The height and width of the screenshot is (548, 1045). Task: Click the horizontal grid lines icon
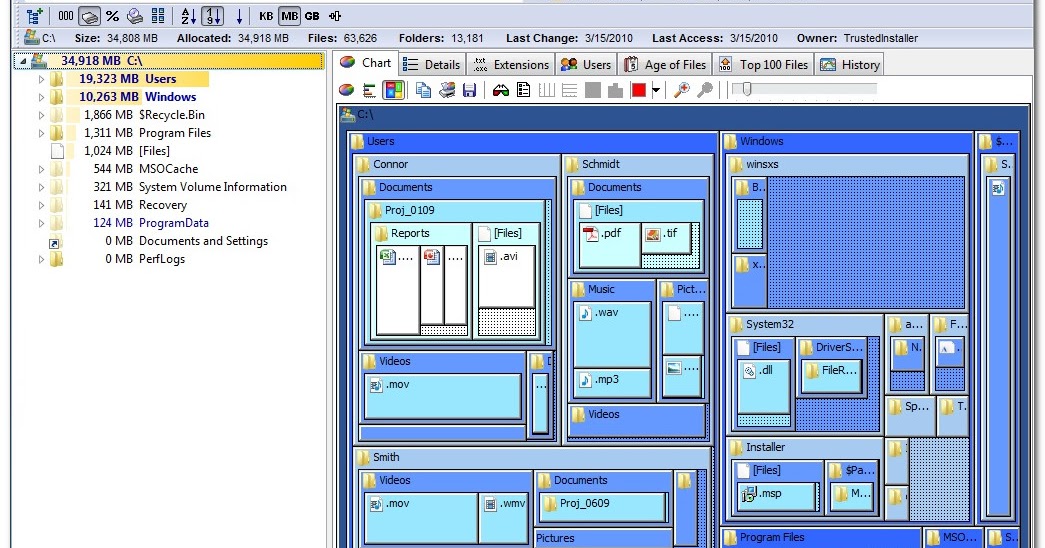569,90
